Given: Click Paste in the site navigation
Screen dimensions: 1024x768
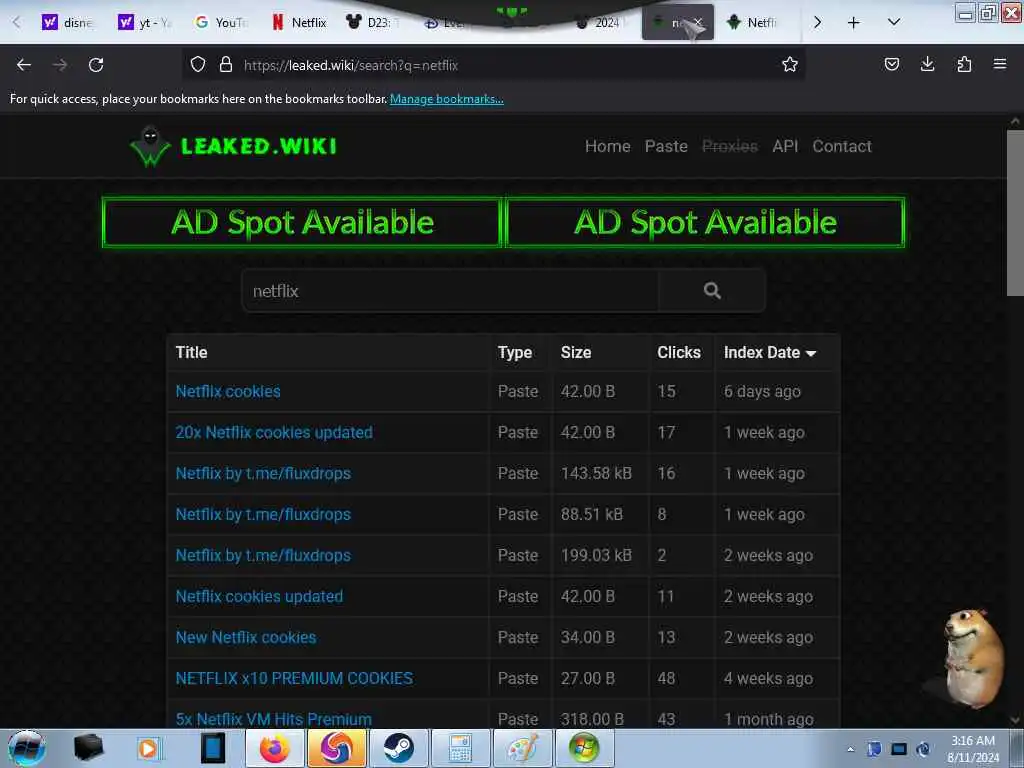Looking at the screenshot, I should [x=666, y=146].
